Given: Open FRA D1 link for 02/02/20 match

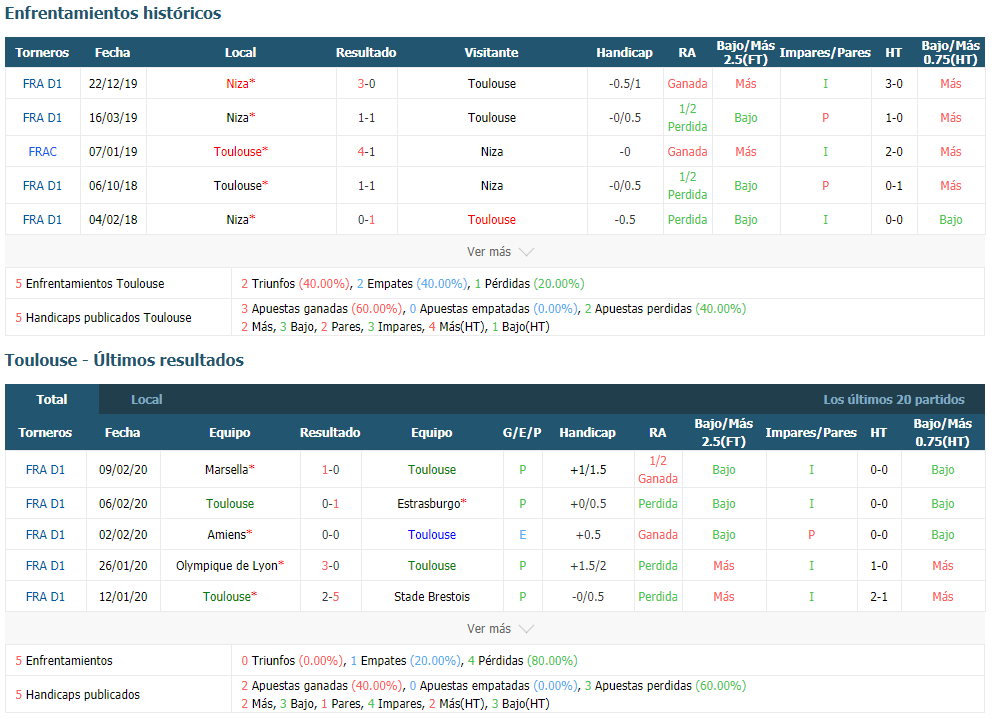Looking at the screenshot, I should pyautogui.click(x=45, y=534).
